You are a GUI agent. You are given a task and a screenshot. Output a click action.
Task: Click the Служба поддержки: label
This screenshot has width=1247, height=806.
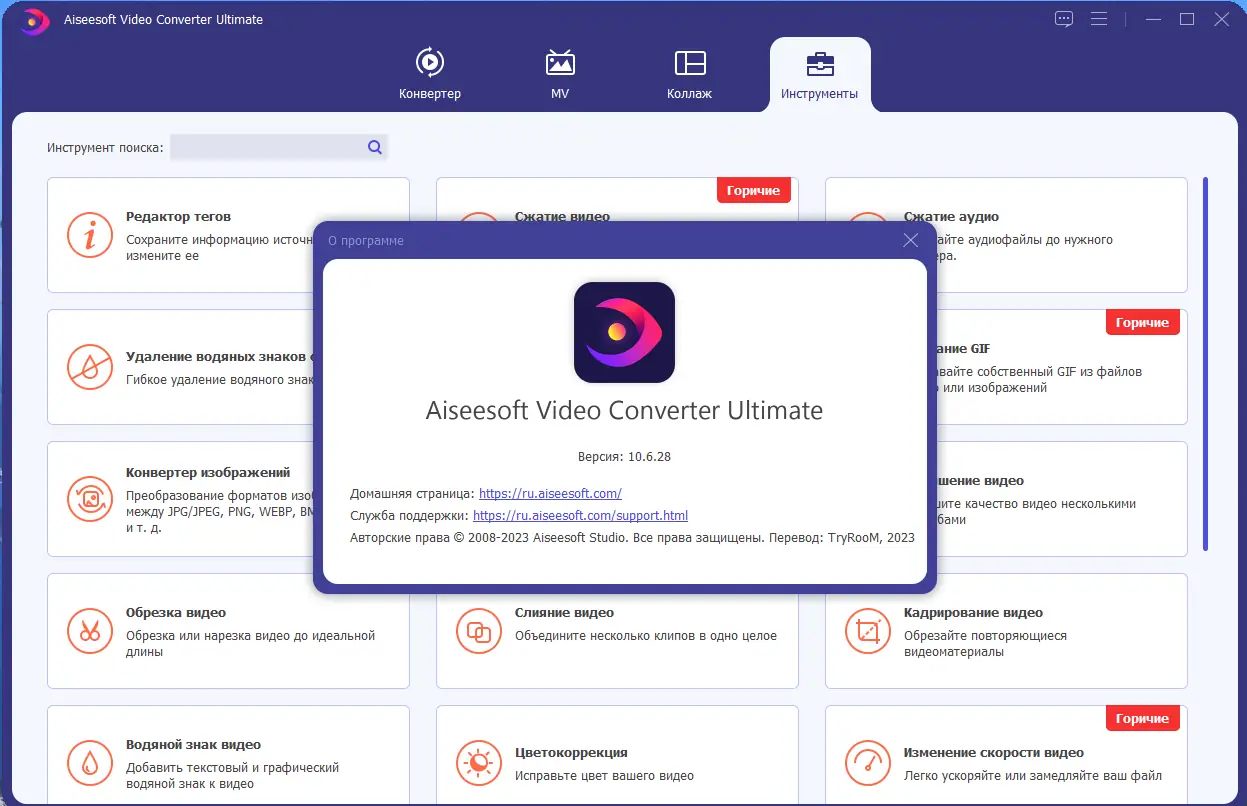click(x=409, y=516)
